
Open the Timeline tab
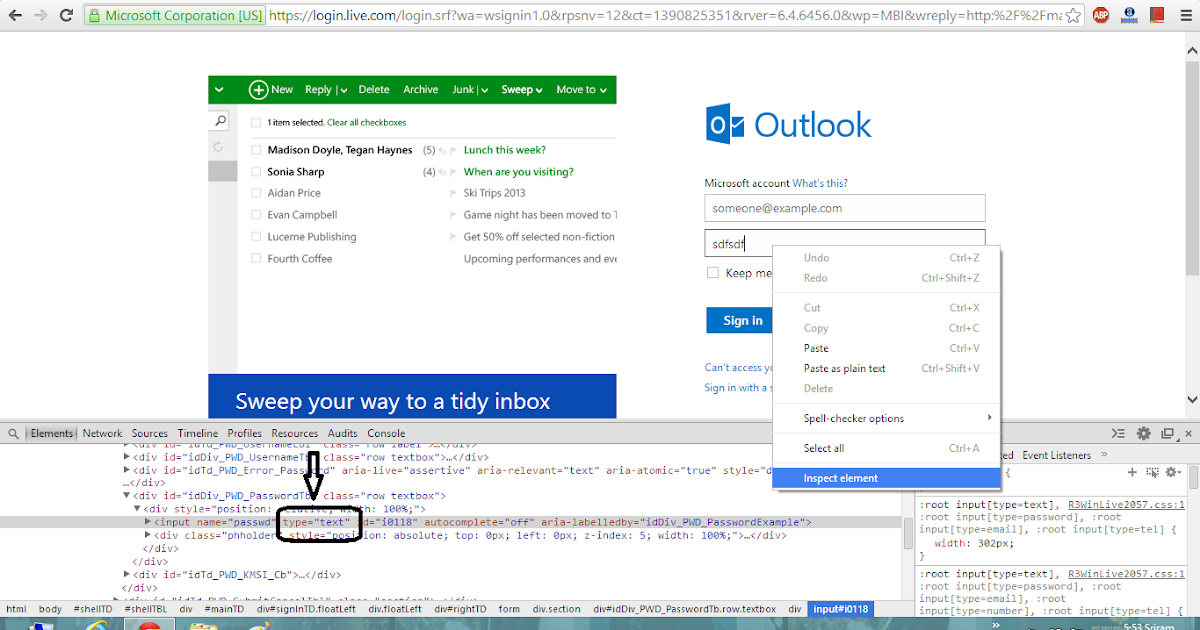tap(198, 434)
